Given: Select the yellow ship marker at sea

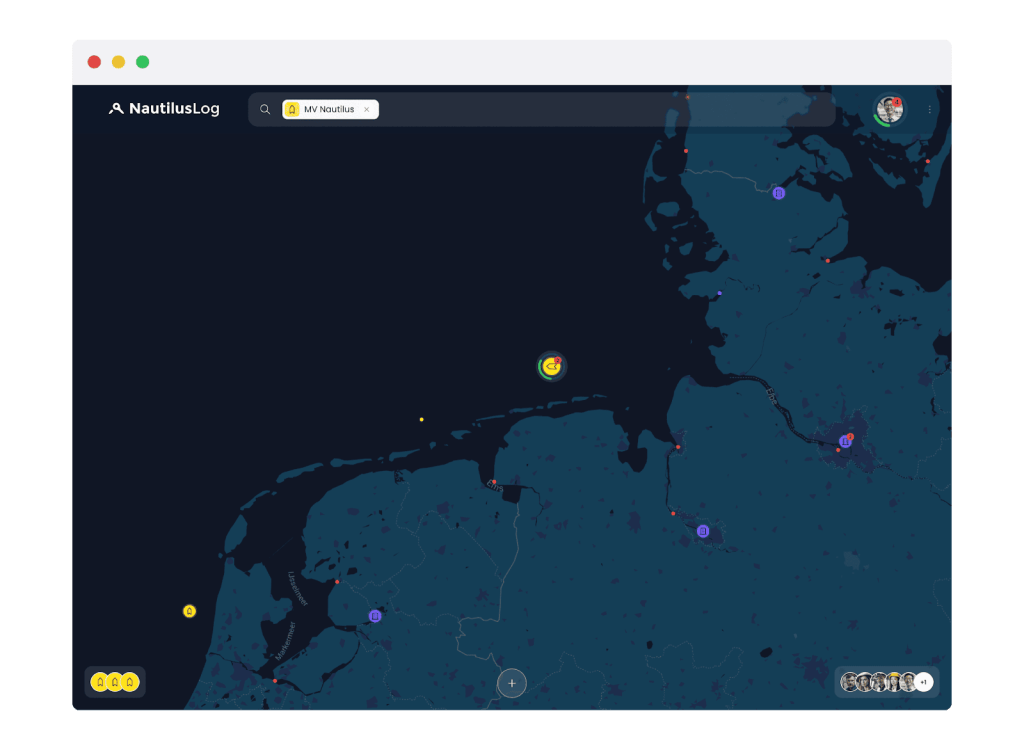Looking at the screenshot, I should click(550, 367).
